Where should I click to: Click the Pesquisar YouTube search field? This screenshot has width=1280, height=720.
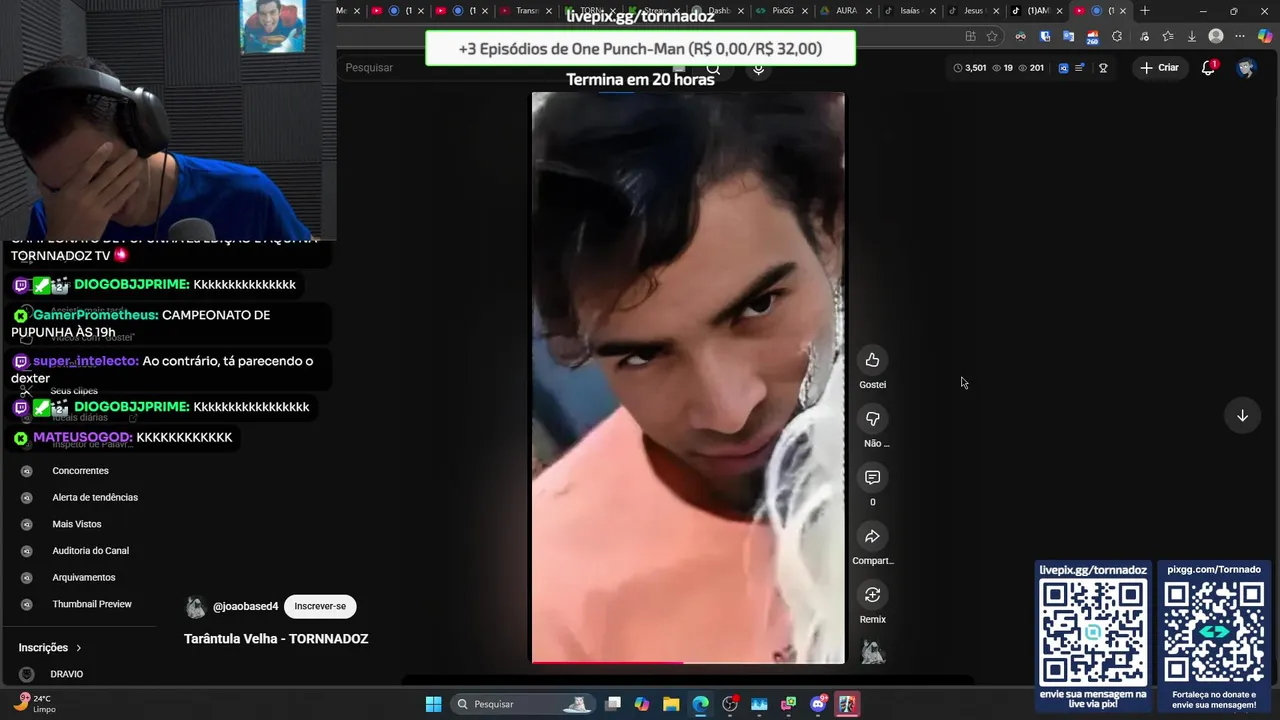515,67
